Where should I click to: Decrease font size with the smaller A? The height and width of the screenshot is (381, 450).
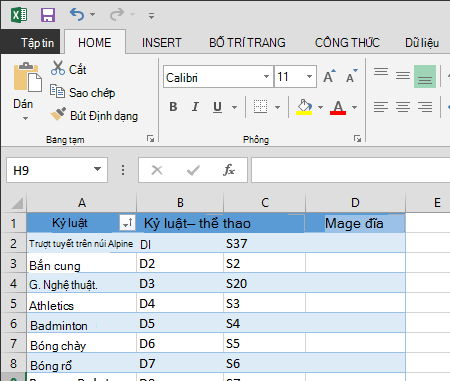click(x=351, y=76)
